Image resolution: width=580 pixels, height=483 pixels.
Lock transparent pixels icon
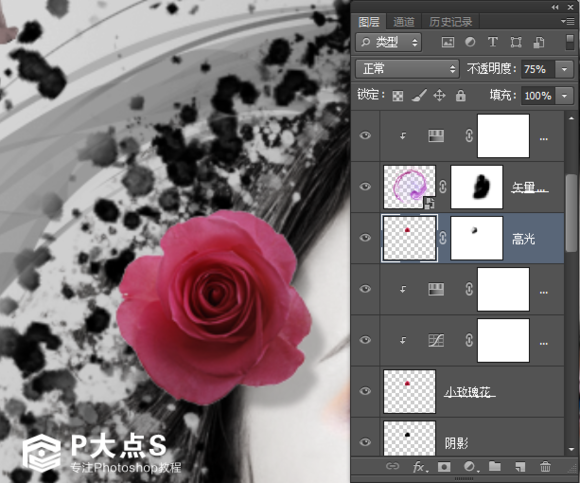point(398,96)
